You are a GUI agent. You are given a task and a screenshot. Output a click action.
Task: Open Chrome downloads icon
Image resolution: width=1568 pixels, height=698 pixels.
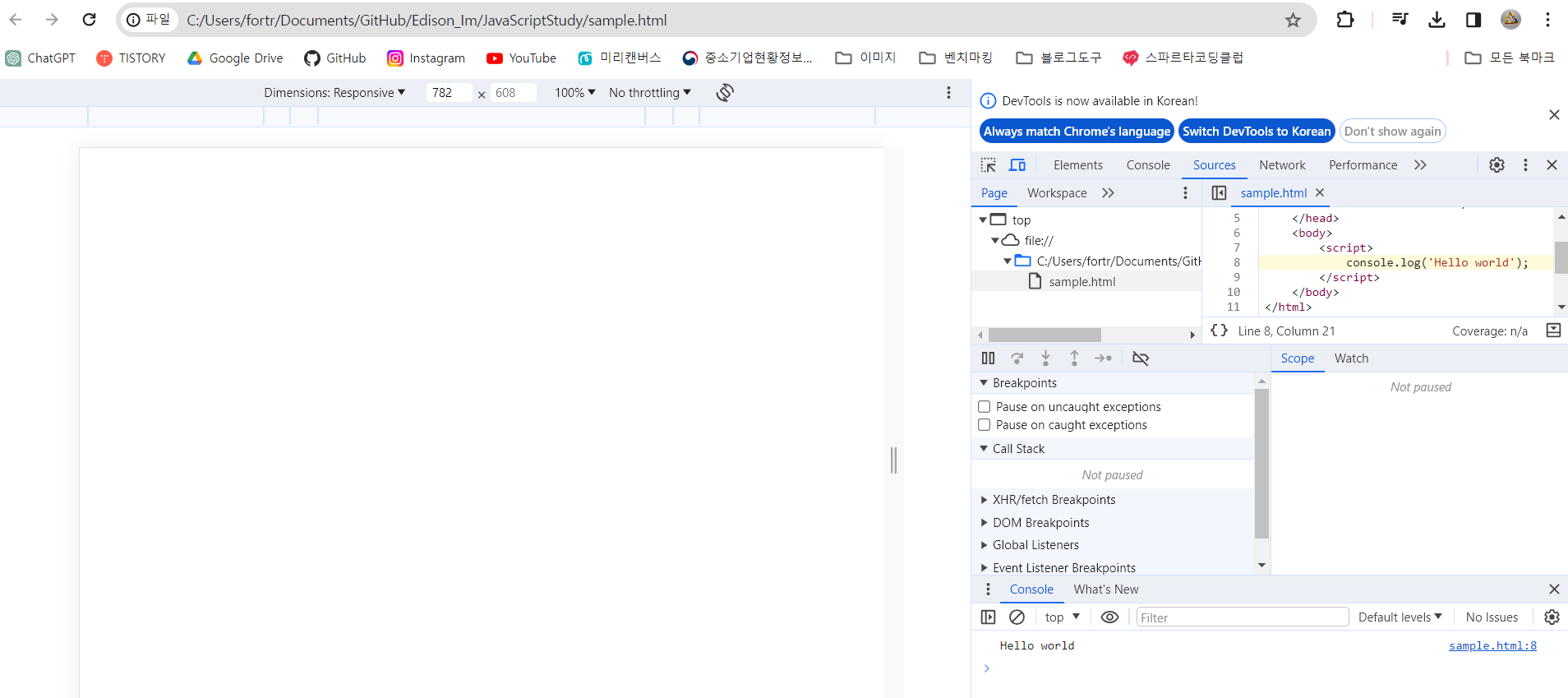tap(1437, 20)
